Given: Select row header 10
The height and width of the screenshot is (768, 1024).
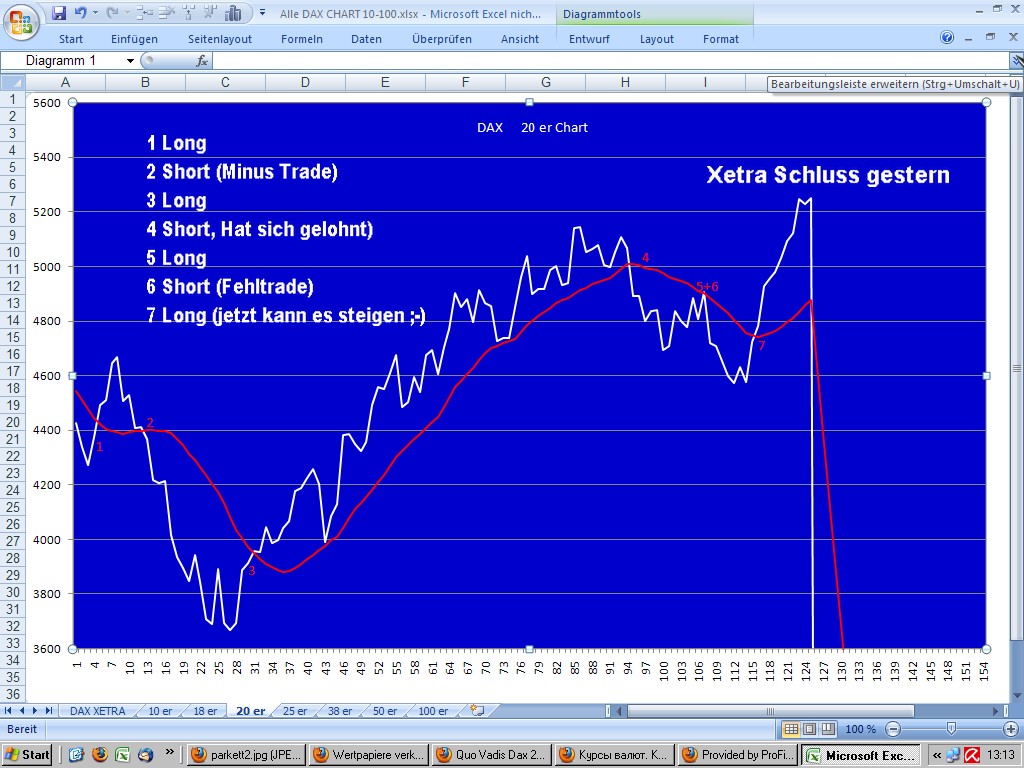Looking at the screenshot, I should 12,252.
